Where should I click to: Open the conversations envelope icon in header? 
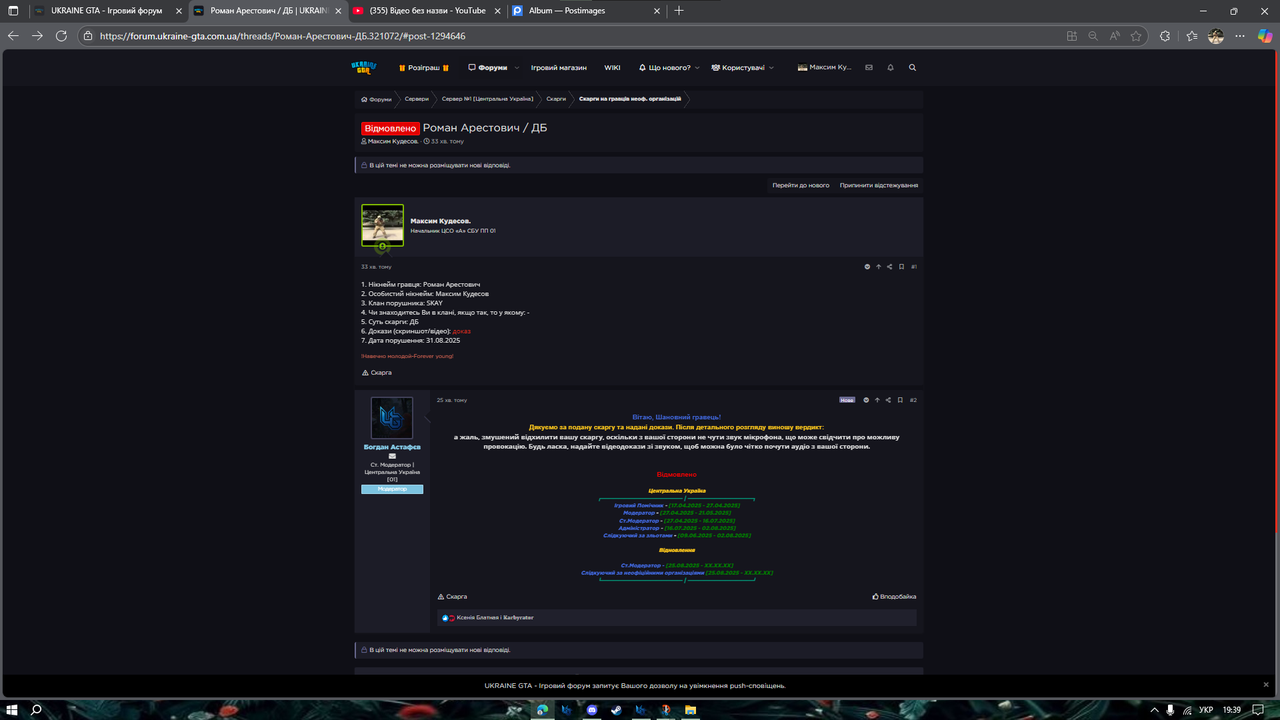coord(868,68)
